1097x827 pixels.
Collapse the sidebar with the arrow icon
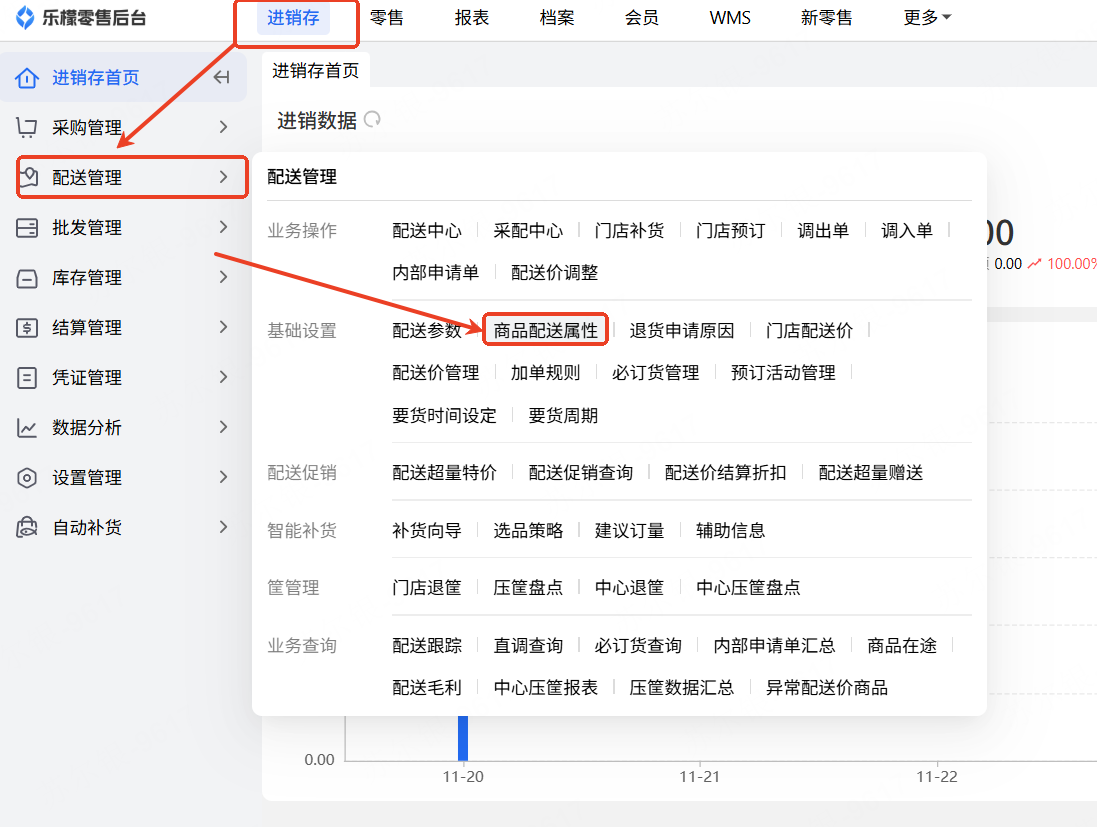(x=222, y=77)
